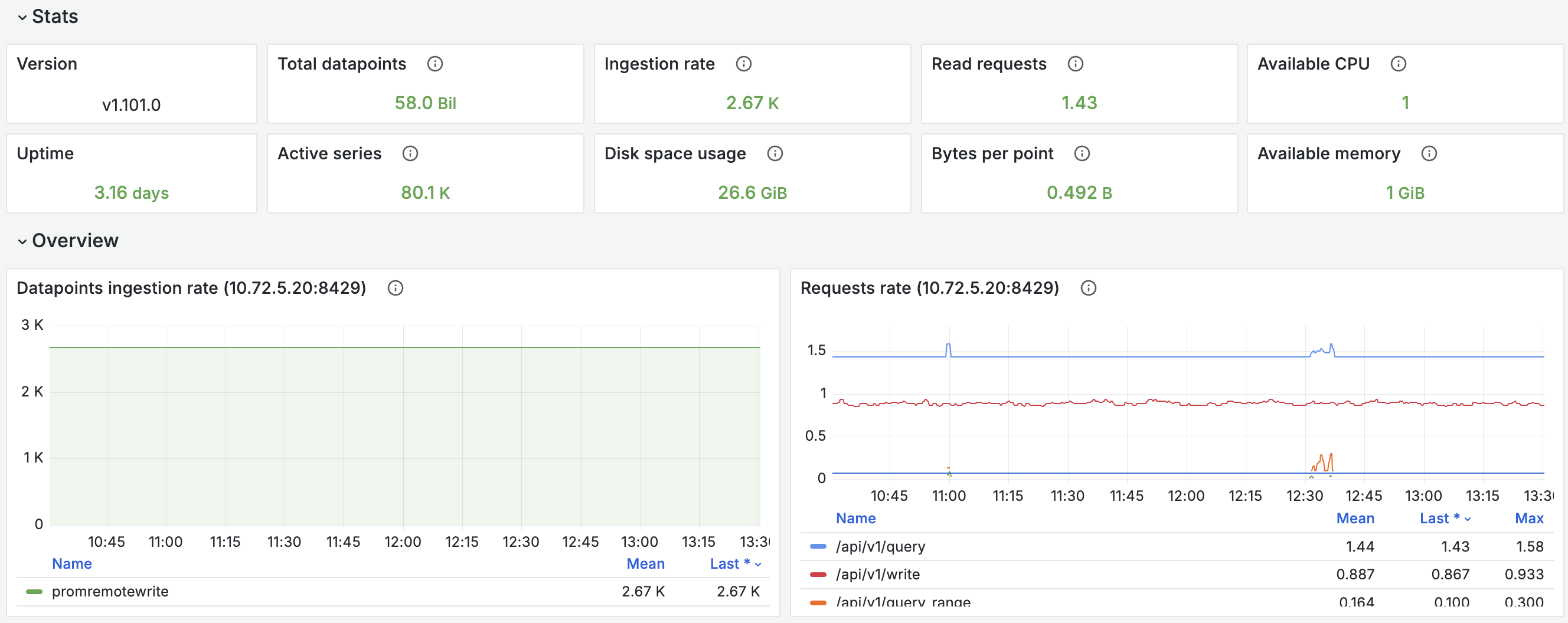This screenshot has height=623, width=1568.
Task: Click the Bytes per point info icon
Action: pos(1081,153)
